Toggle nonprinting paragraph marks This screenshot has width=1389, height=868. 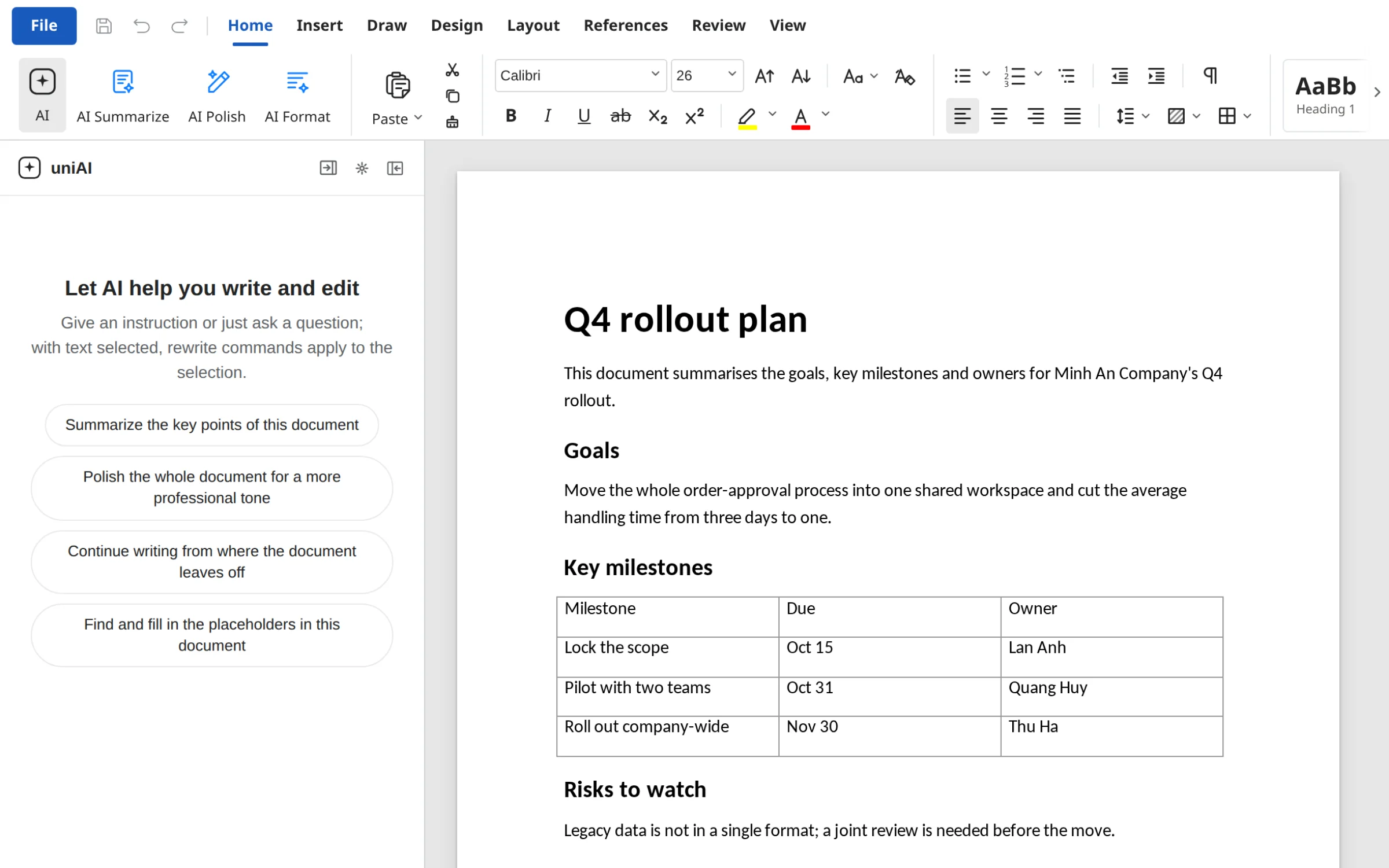(1210, 76)
